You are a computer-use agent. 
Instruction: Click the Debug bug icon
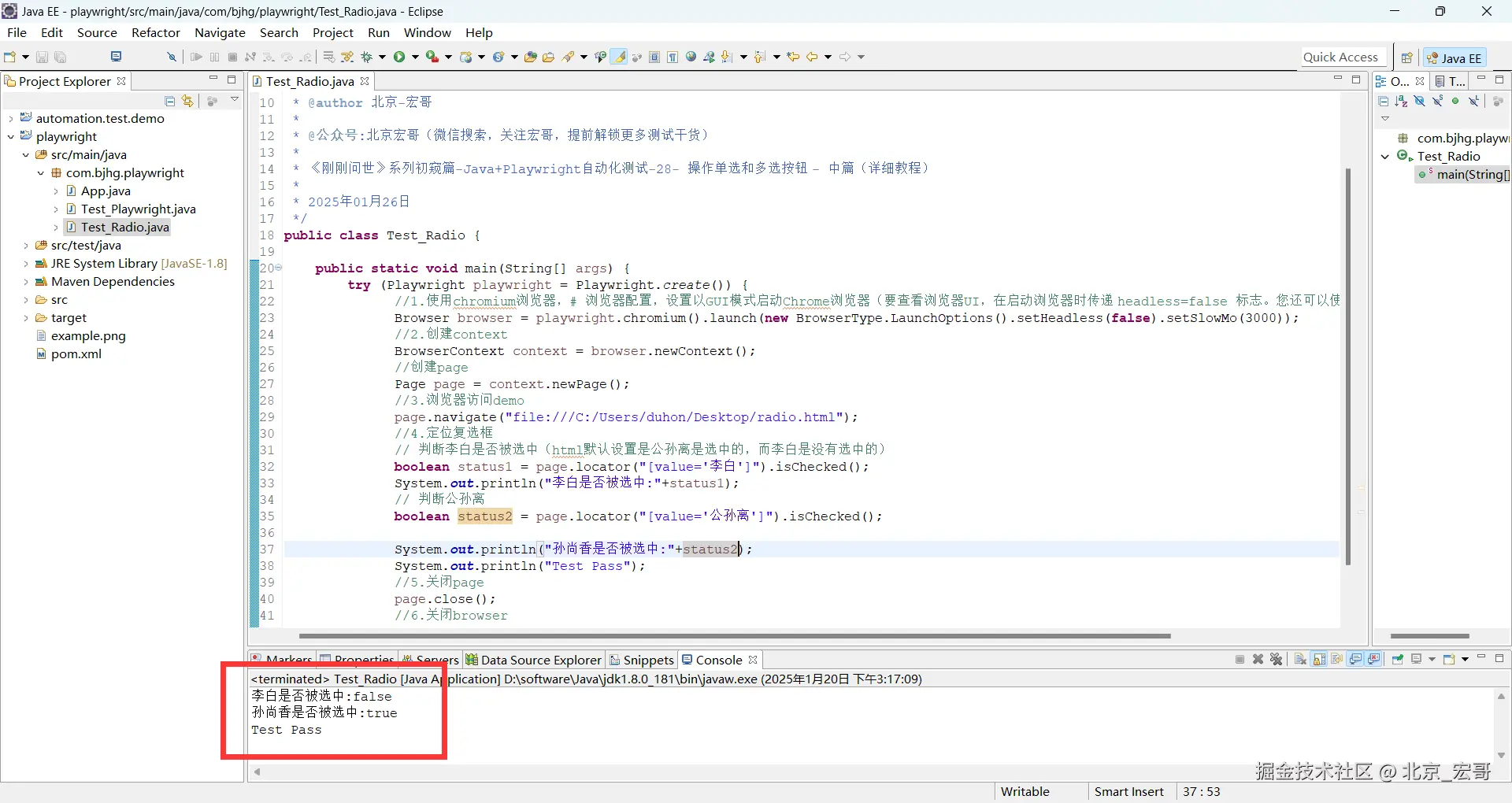366,57
